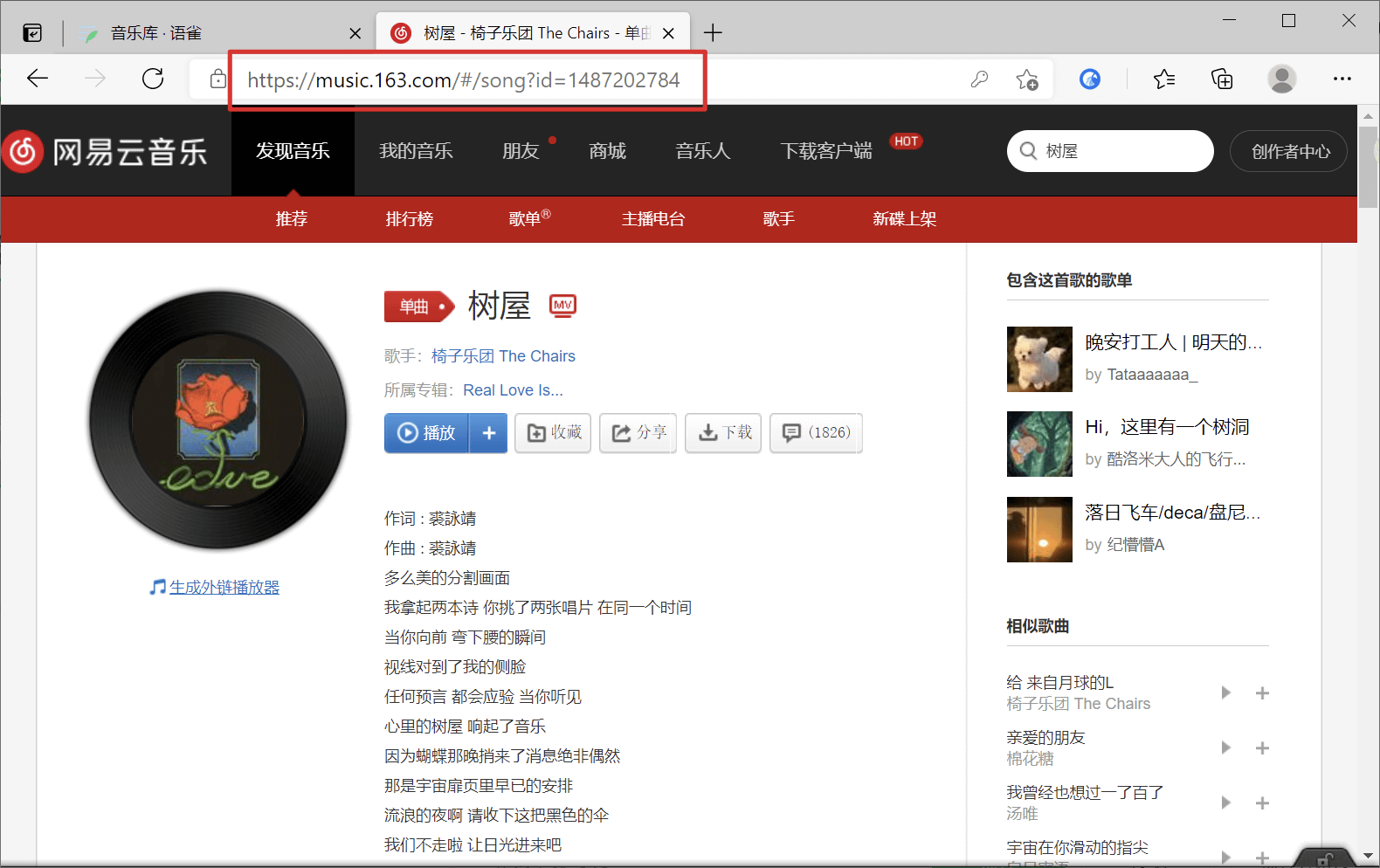Click the 落日飞车 playlist cover thumbnail
Viewport: 1380px width, 868px height.
(x=1039, y=529)
